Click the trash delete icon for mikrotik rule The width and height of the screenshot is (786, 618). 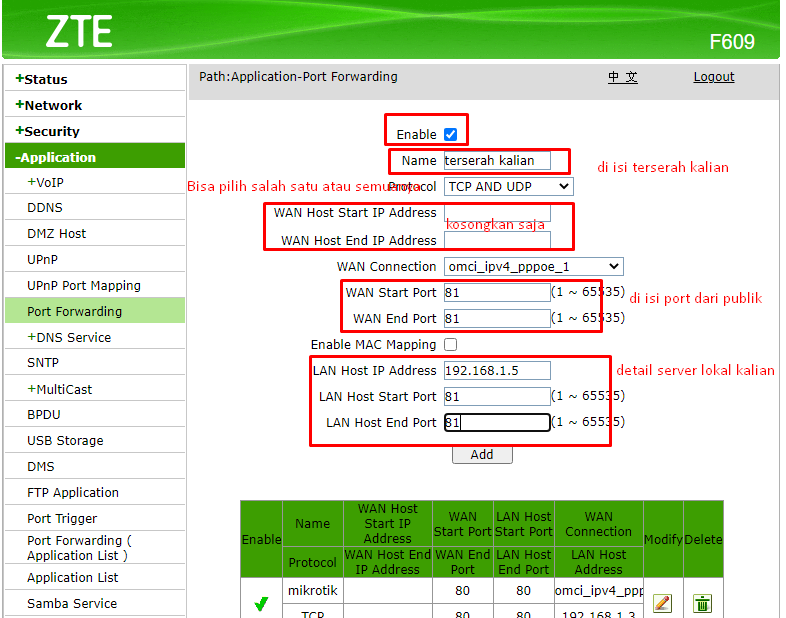pos(703,603)
